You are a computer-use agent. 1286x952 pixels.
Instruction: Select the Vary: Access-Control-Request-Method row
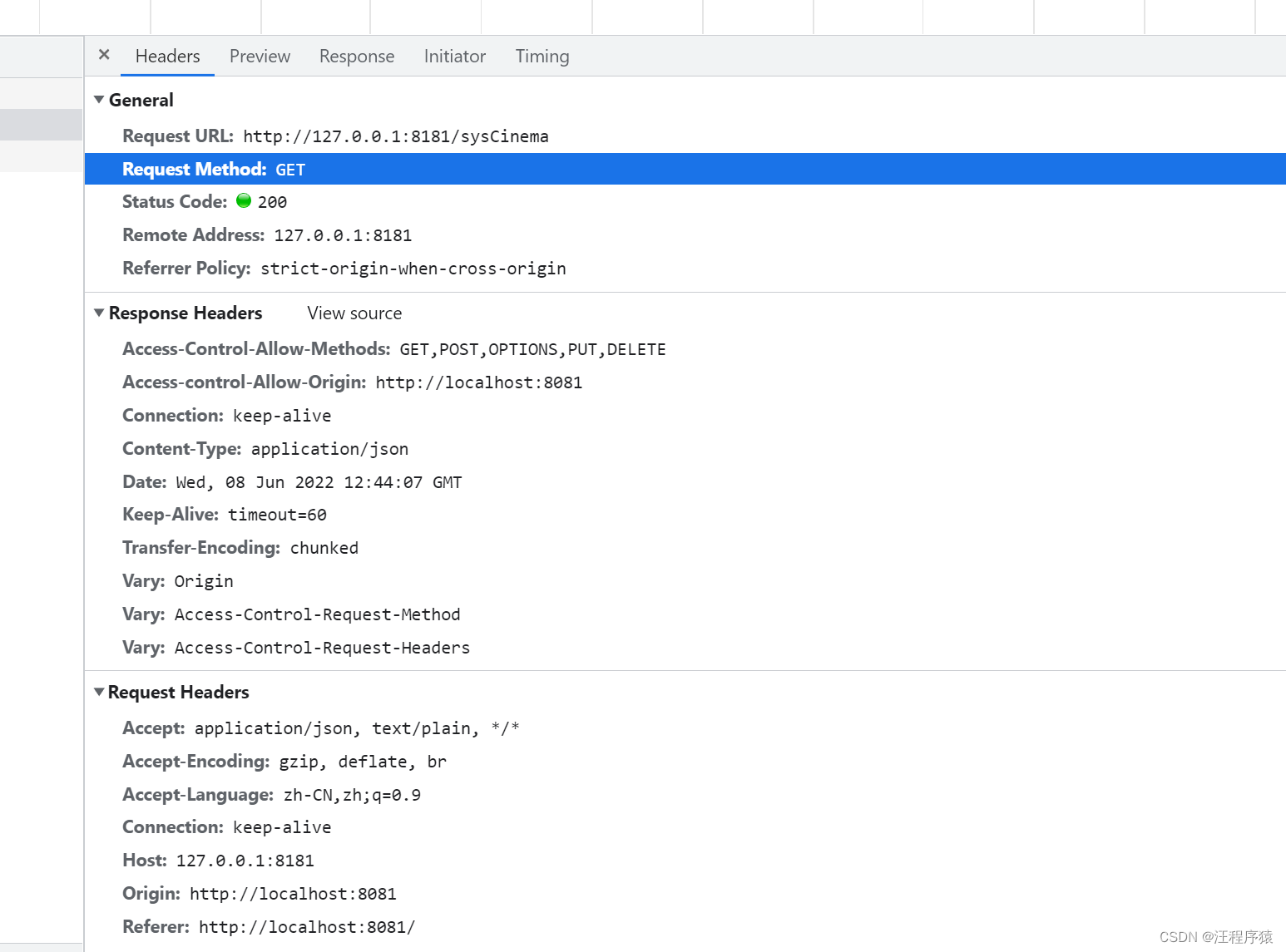pos(685,614)
